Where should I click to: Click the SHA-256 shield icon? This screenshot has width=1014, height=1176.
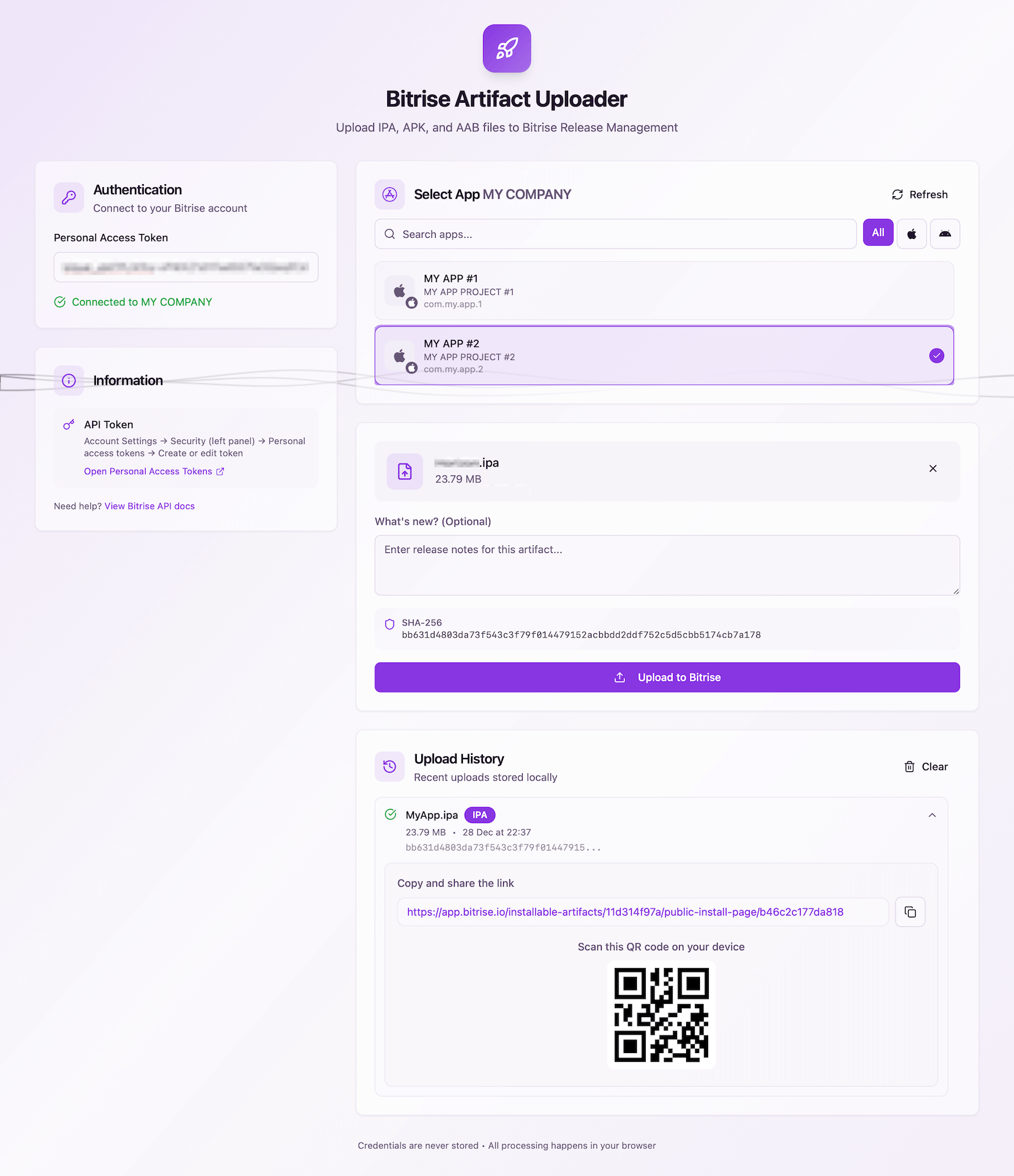(x=391, y=623)
